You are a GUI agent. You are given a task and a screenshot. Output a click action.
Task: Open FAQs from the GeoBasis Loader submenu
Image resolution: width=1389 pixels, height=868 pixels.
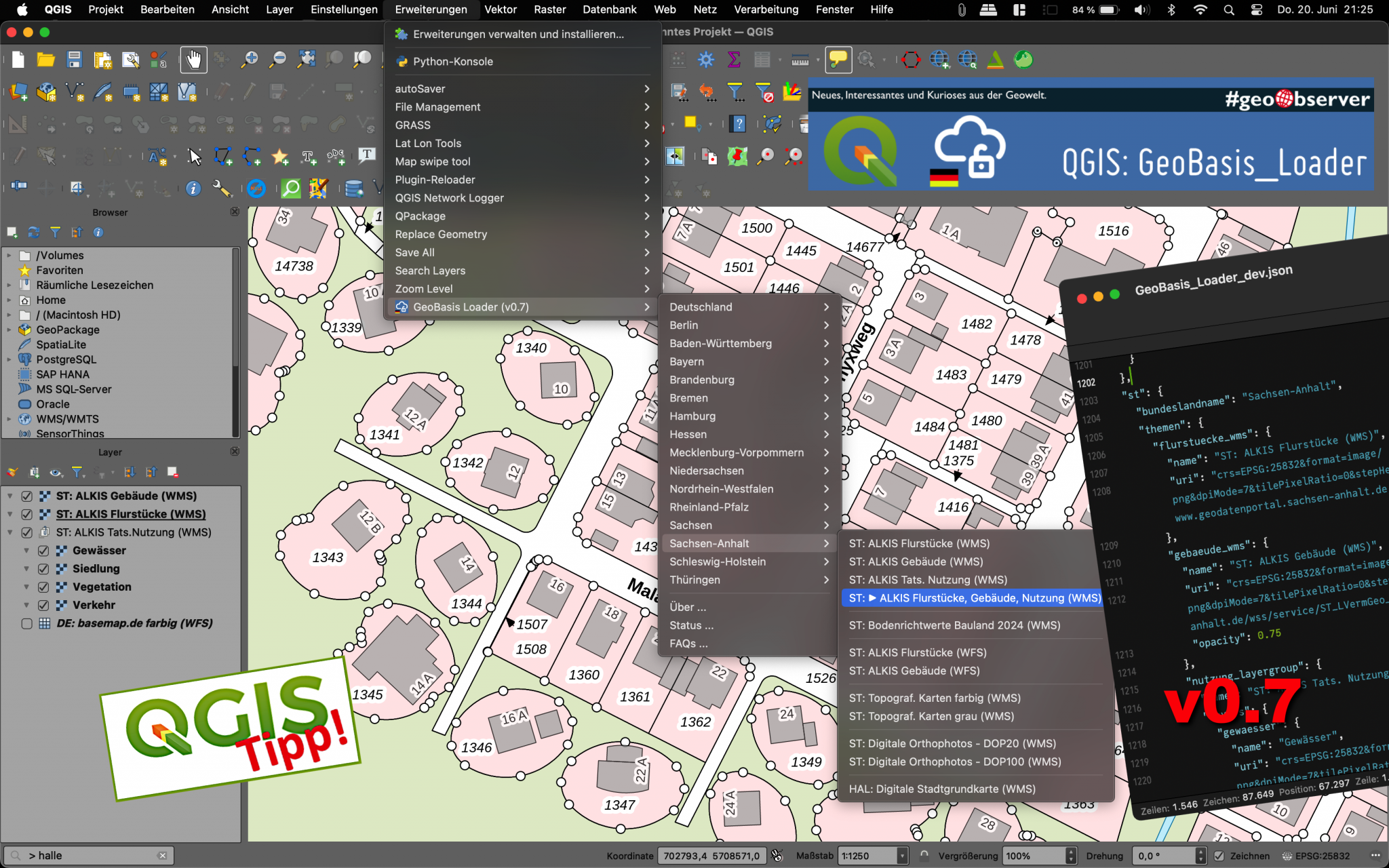[x=688, y=643]
